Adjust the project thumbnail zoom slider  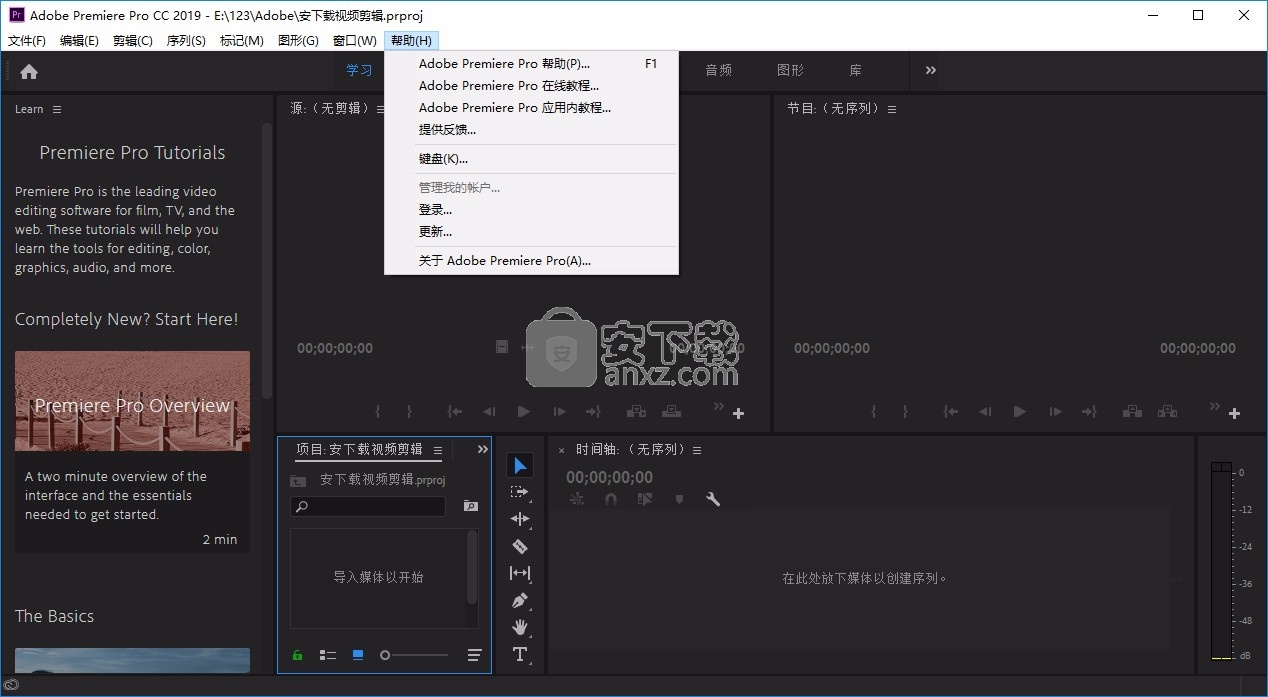[386, 655]
